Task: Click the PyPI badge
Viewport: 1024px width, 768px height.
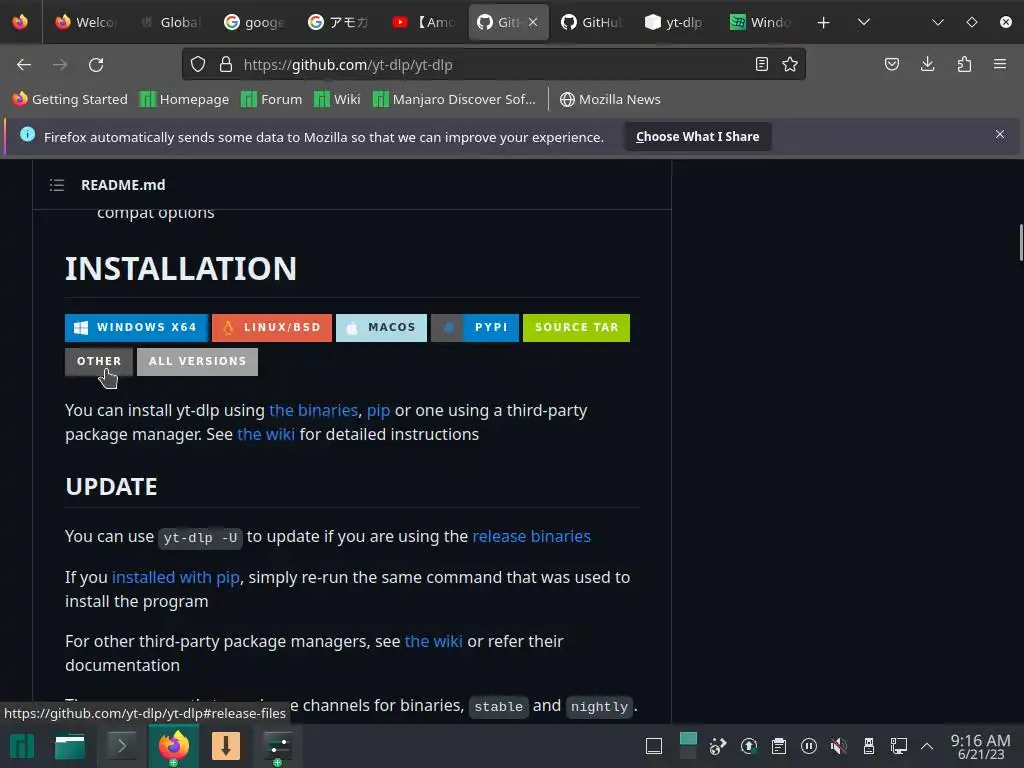Action: [x=475, y=327]
